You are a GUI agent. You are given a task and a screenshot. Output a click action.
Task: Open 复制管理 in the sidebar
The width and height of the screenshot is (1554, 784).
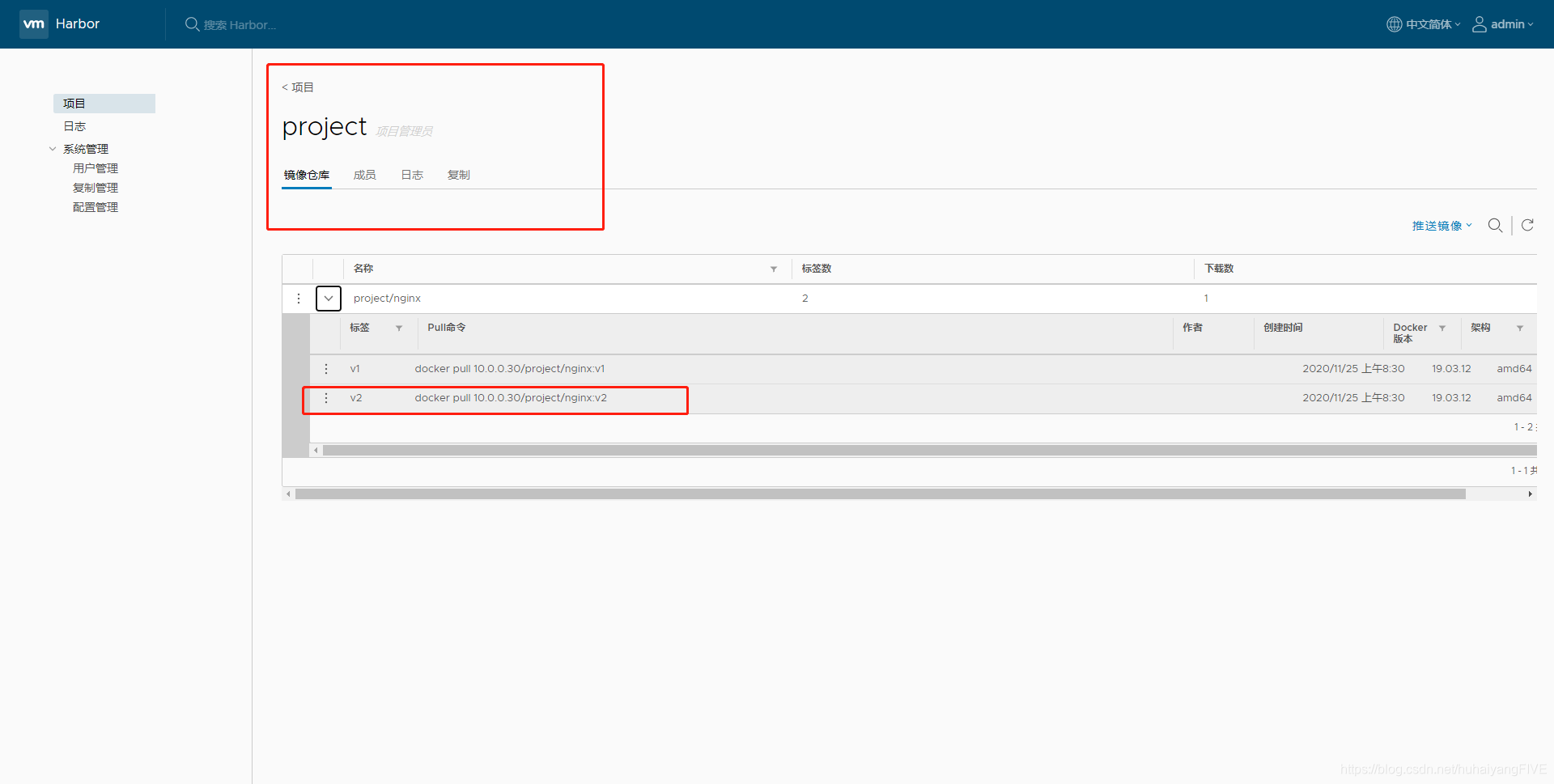click(96, 188)
